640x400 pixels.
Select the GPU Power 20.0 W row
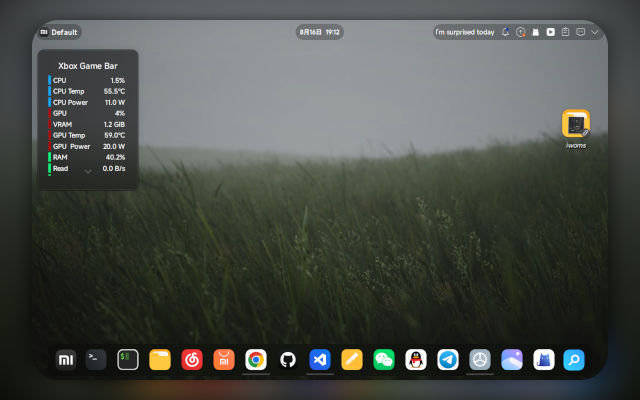[87, 146]
